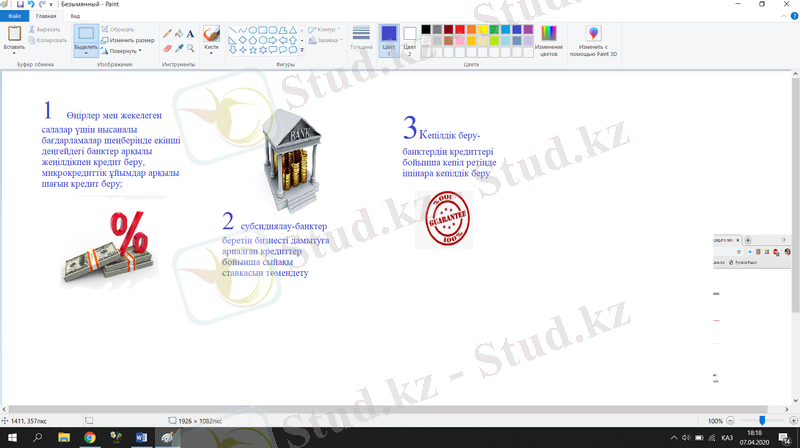Choose the Rectangle shape

263,30
